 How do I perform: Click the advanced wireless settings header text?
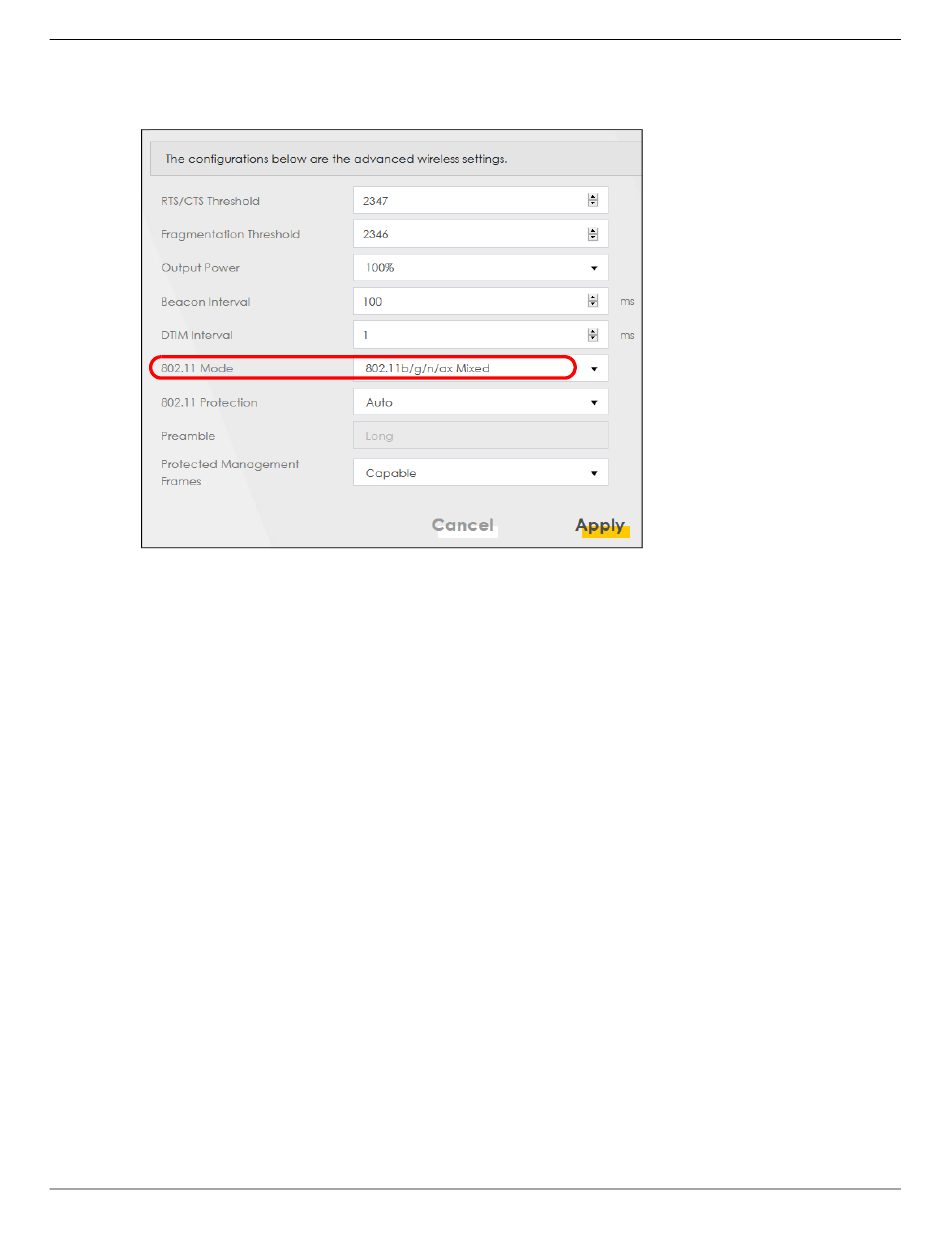pos(336,159)
